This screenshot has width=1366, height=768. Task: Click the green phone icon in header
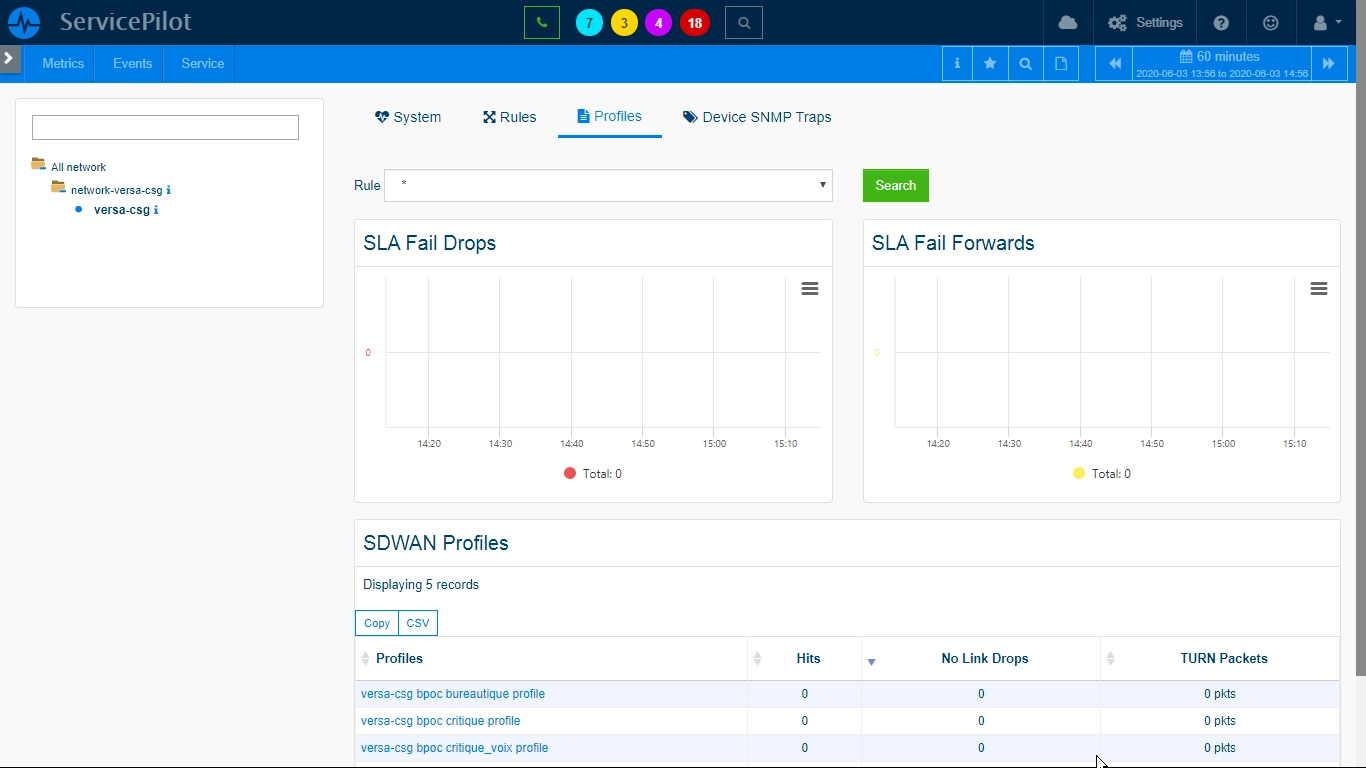pos(541,22)
